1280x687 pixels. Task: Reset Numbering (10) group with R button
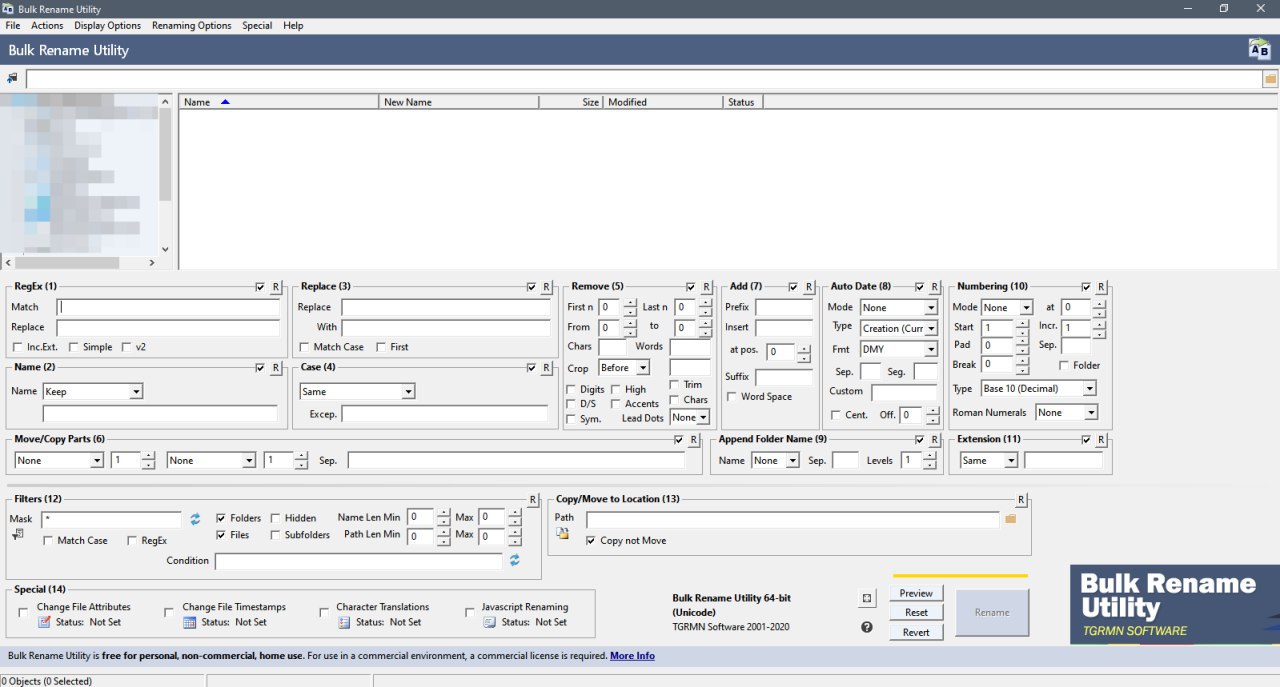click(1101, 287)
